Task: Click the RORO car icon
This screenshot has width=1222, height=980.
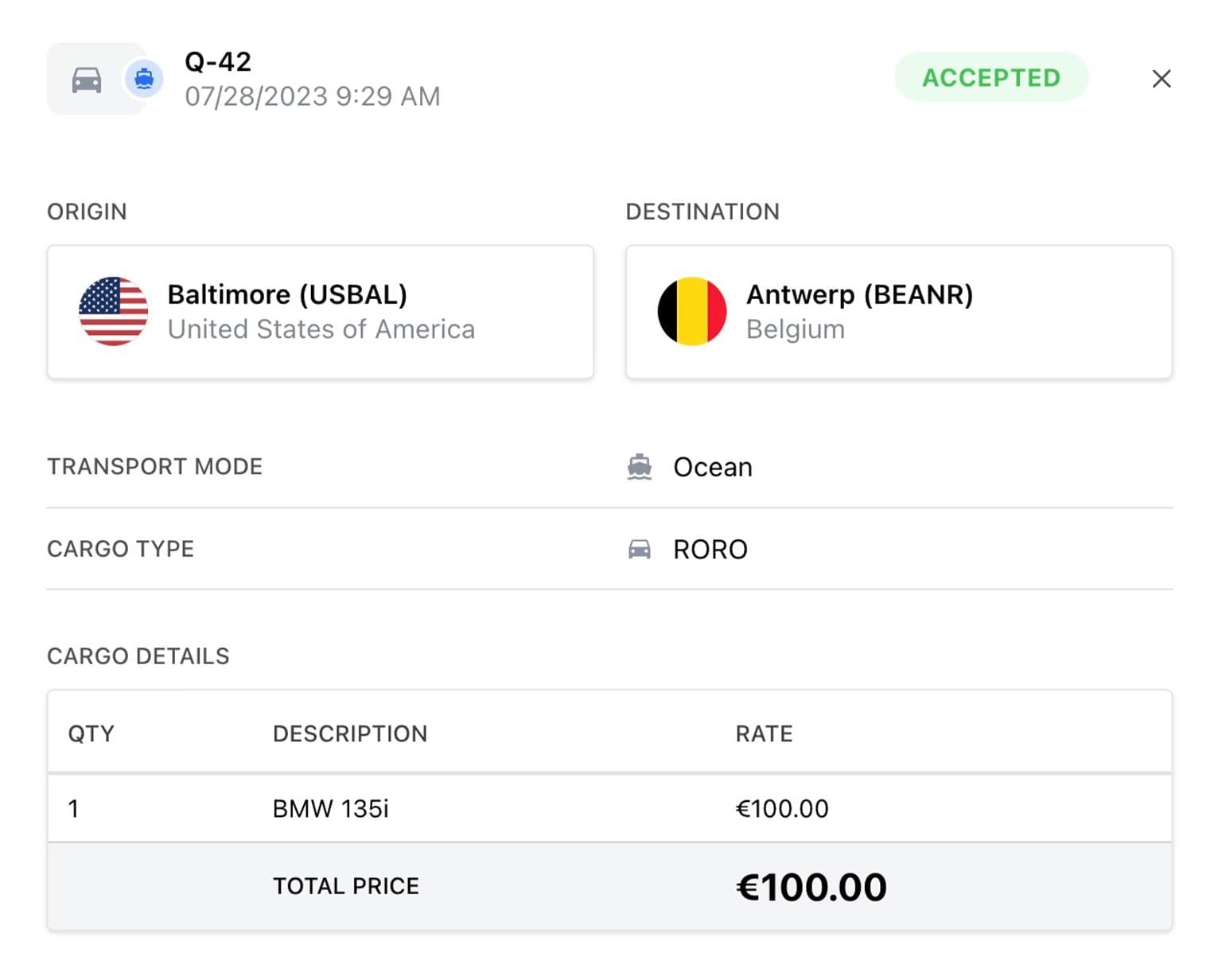Action: [x=640, y=550]
